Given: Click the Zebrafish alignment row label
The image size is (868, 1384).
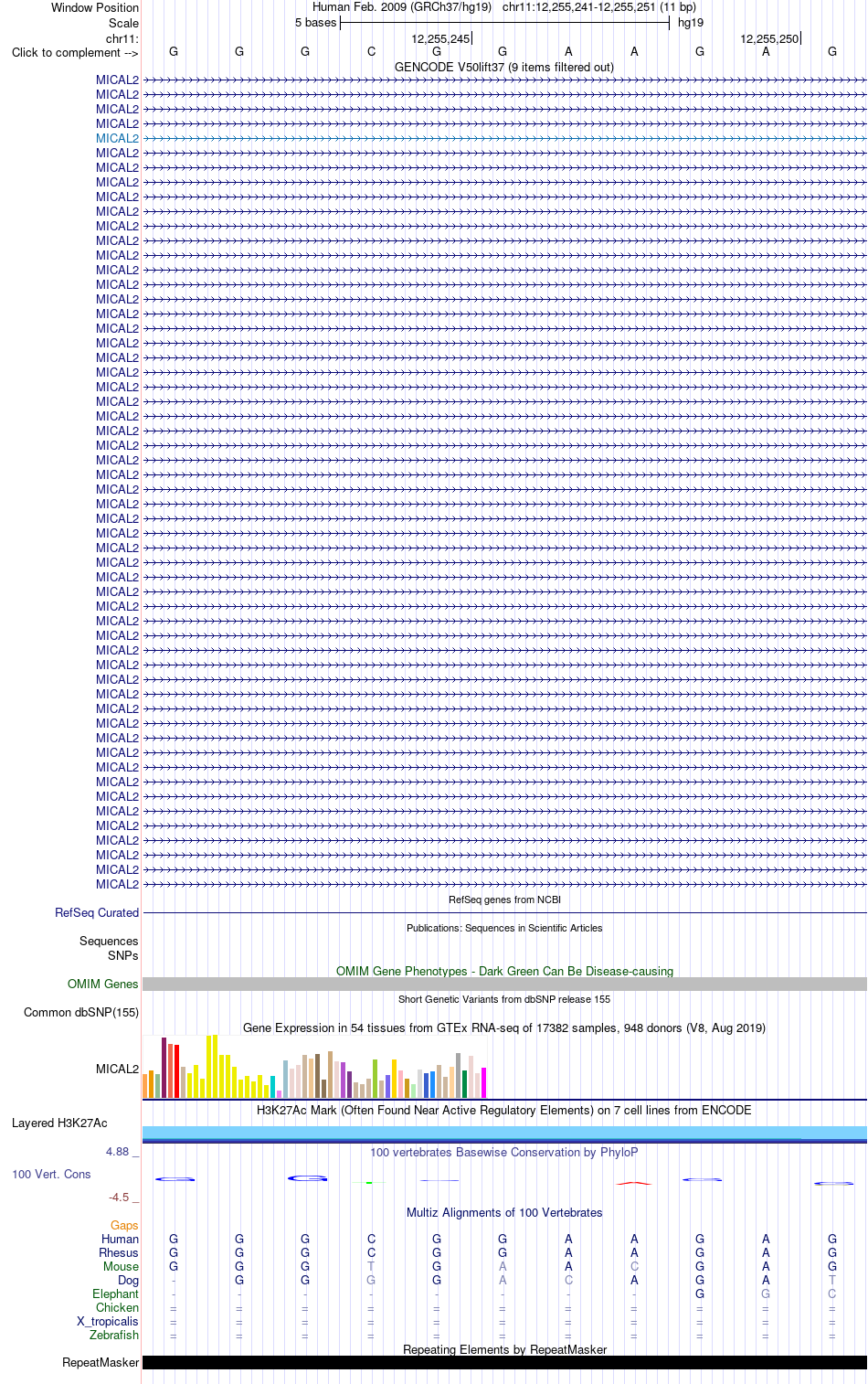Looking at the screenshot, I should pyautogui.click(x=114, y=1335).
